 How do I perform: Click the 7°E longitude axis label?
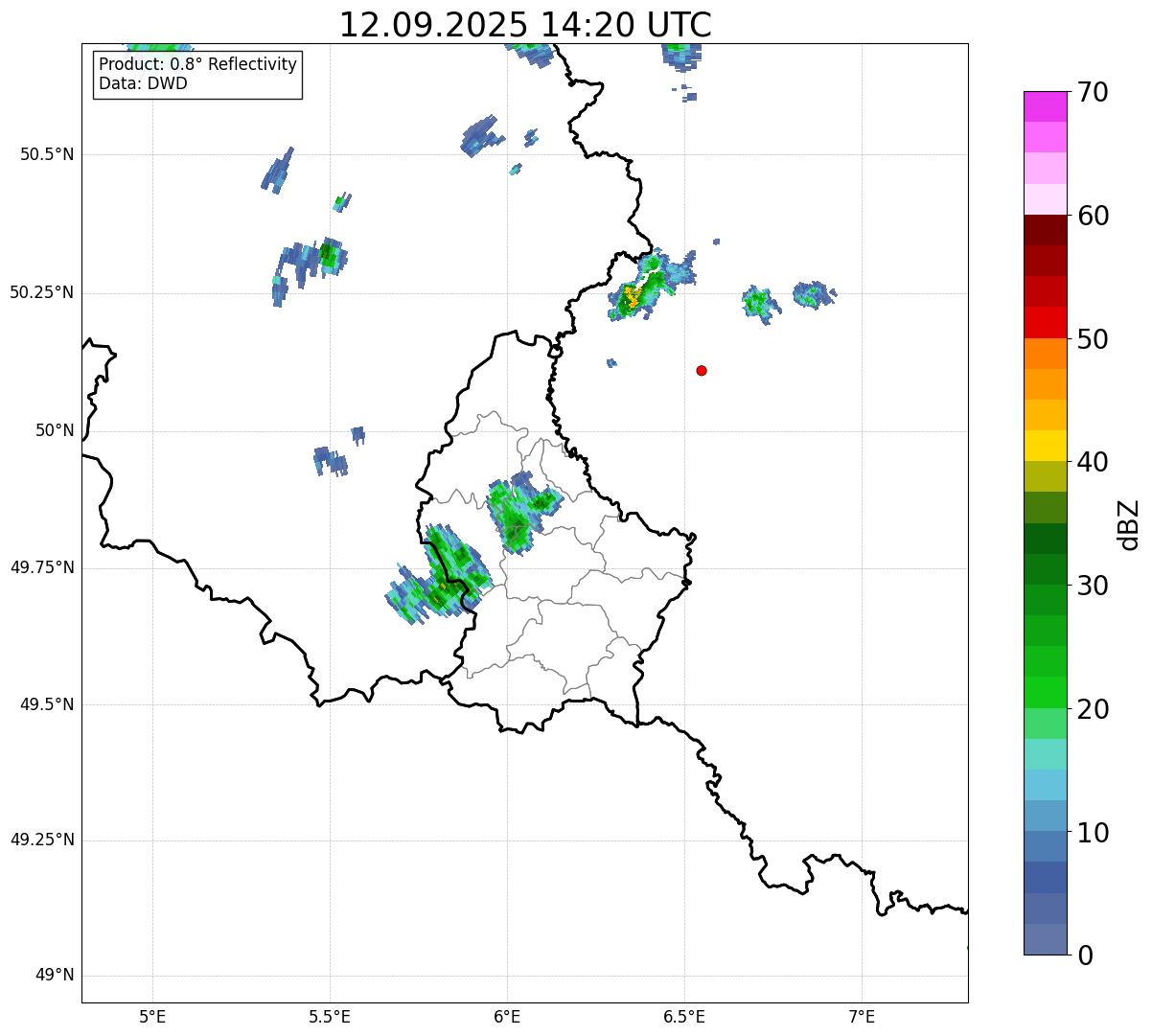tap(862, 1016)
